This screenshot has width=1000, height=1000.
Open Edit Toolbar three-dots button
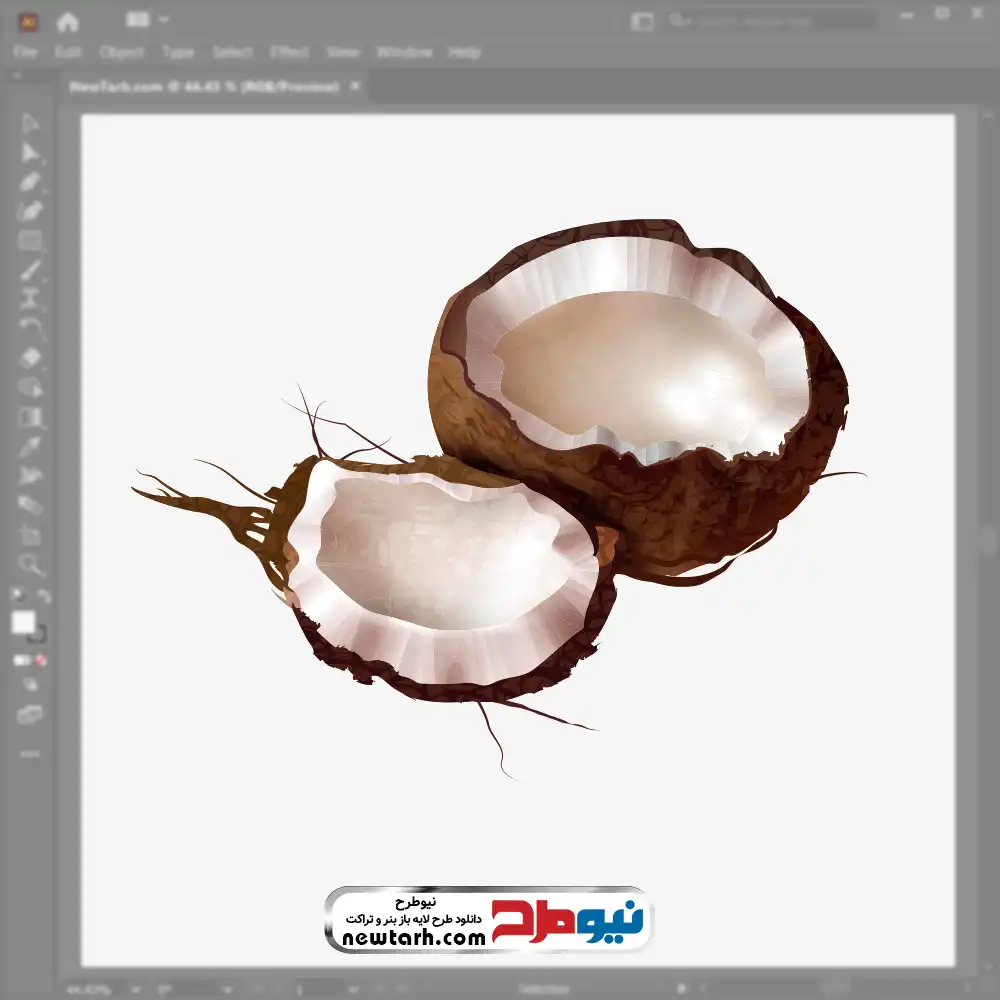pyautogui.click(x=30, y=753)
